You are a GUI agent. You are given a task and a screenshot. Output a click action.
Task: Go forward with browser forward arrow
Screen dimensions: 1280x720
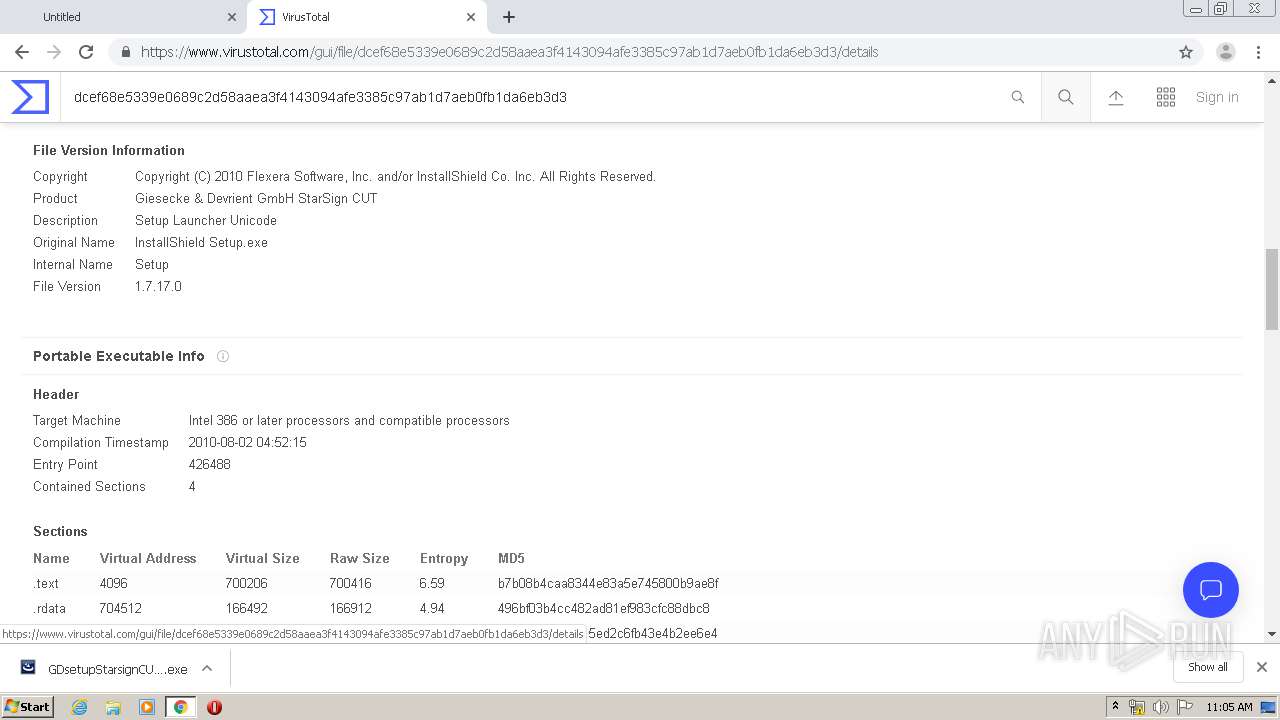pyautogui.click(x=54, y=52)
